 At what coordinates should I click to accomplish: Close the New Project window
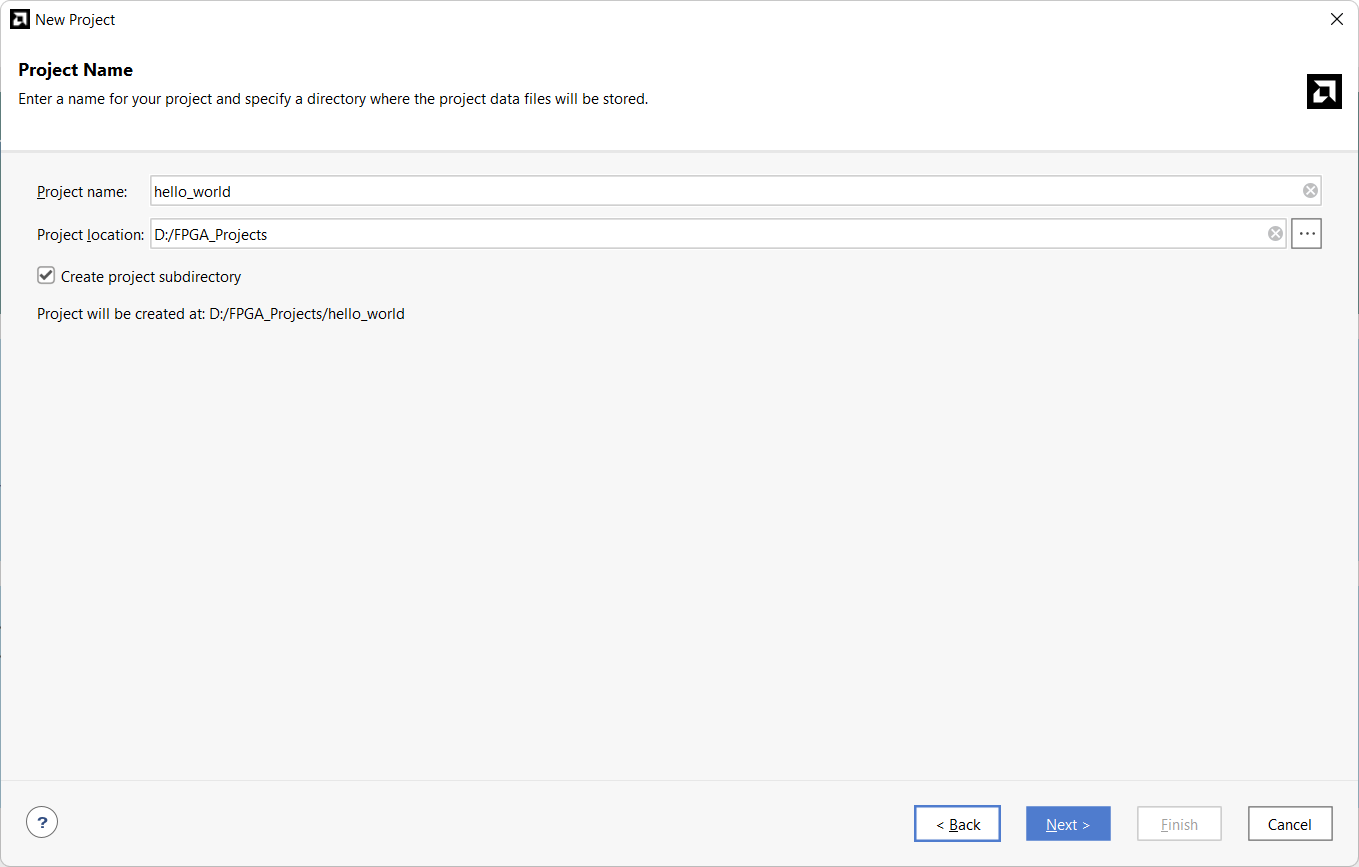[x=1336, y=19]
